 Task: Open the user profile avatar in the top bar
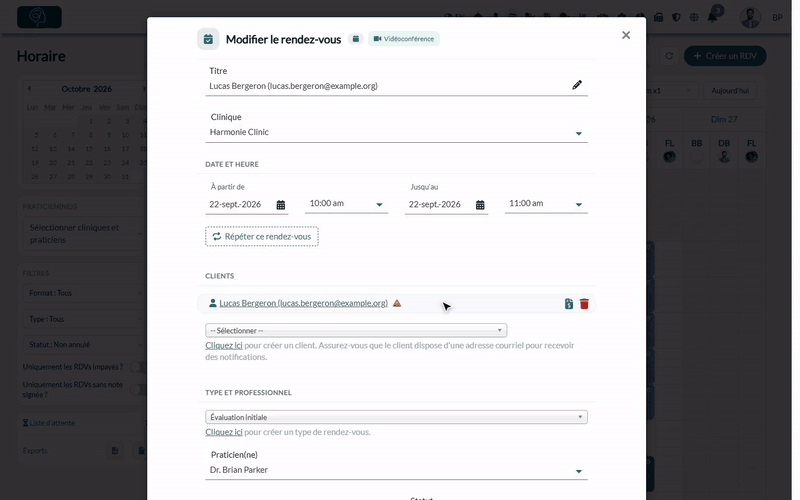click(750, 17)
